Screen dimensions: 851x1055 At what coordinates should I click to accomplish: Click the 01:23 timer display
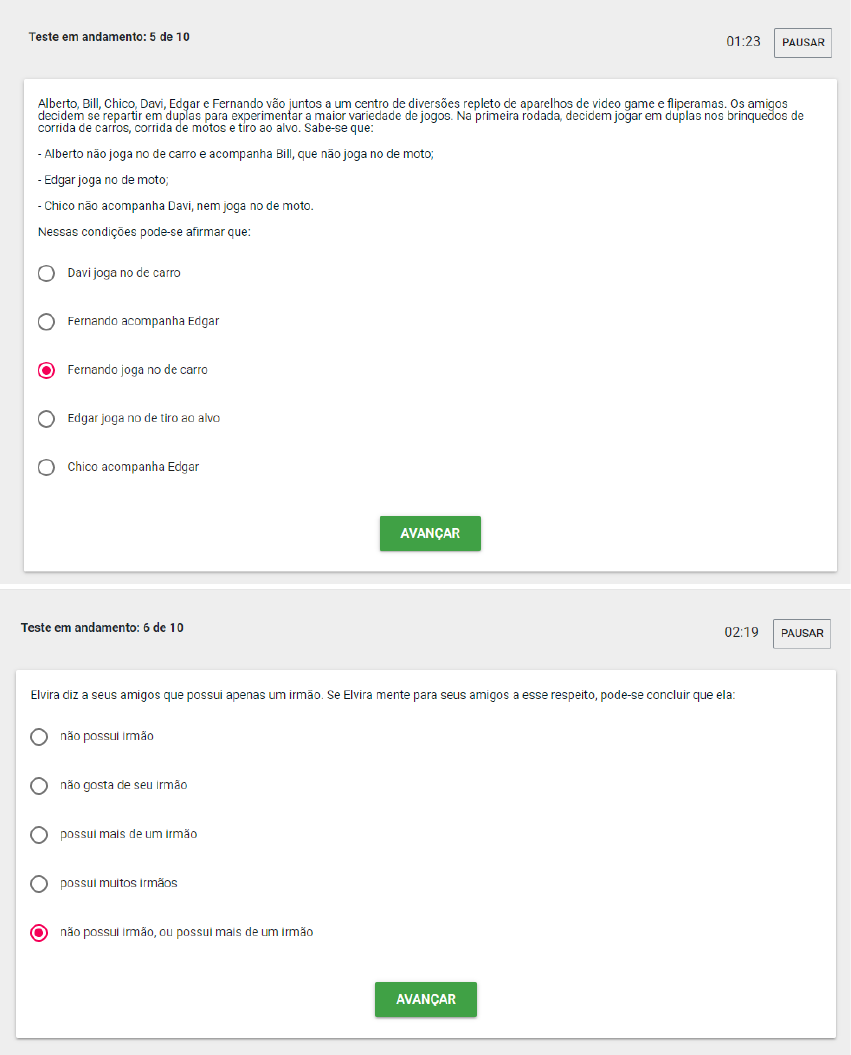pos(743,42)
